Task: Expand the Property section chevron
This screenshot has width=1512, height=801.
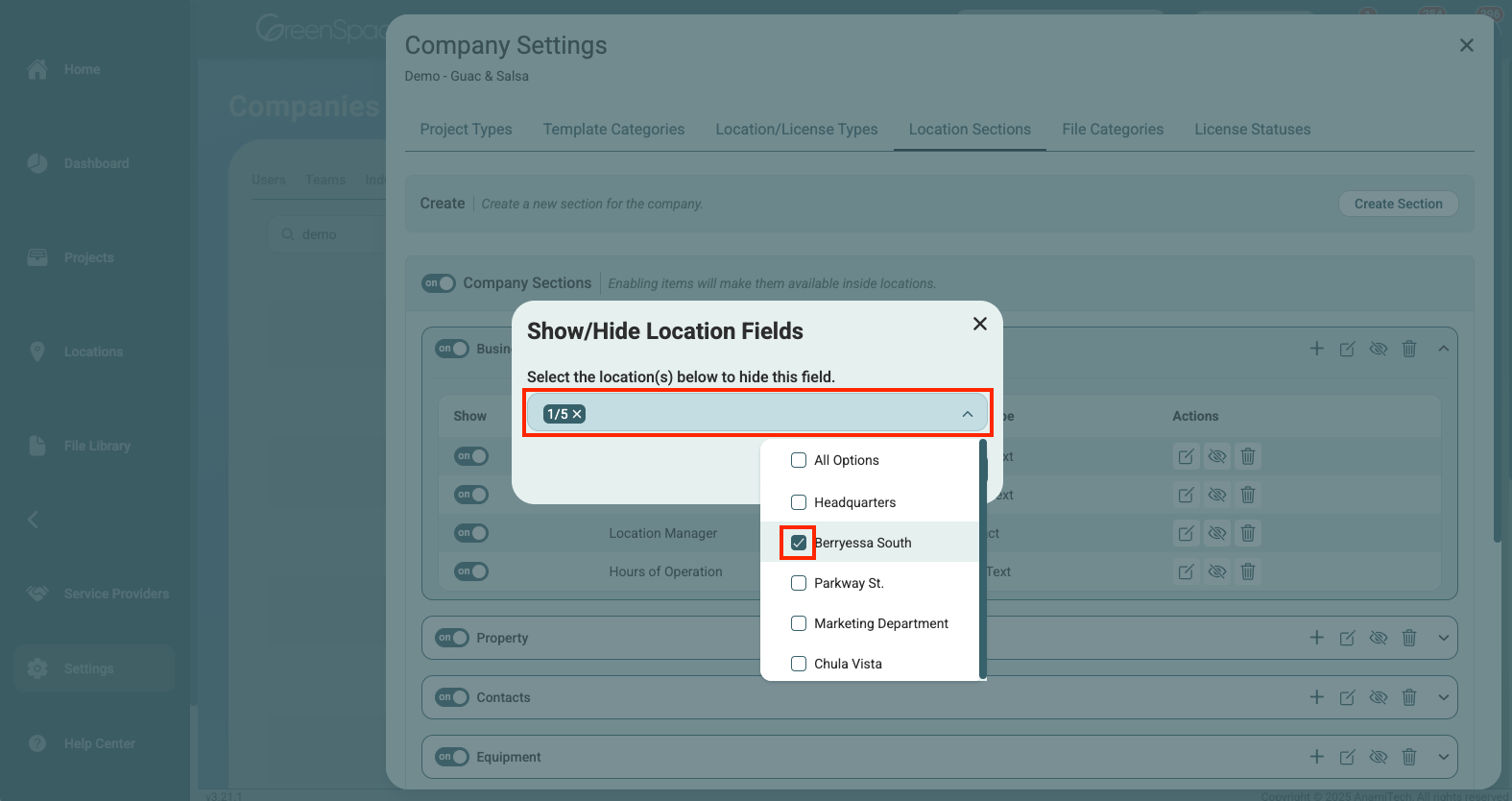Action: 1444,638
